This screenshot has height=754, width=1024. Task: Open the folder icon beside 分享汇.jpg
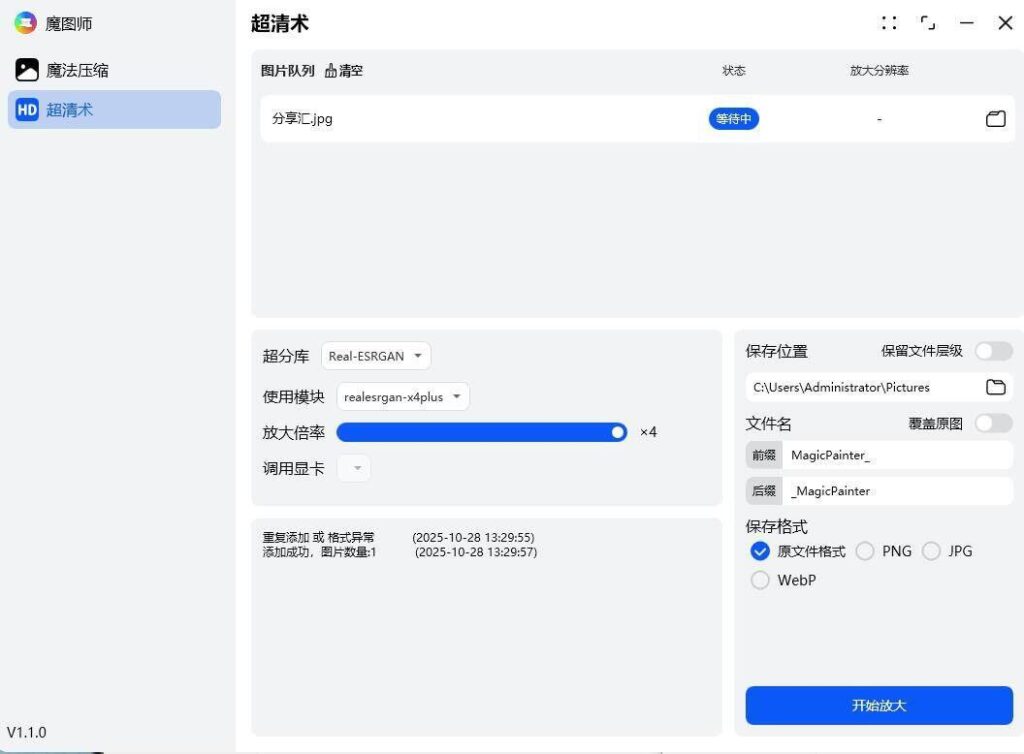995,118
